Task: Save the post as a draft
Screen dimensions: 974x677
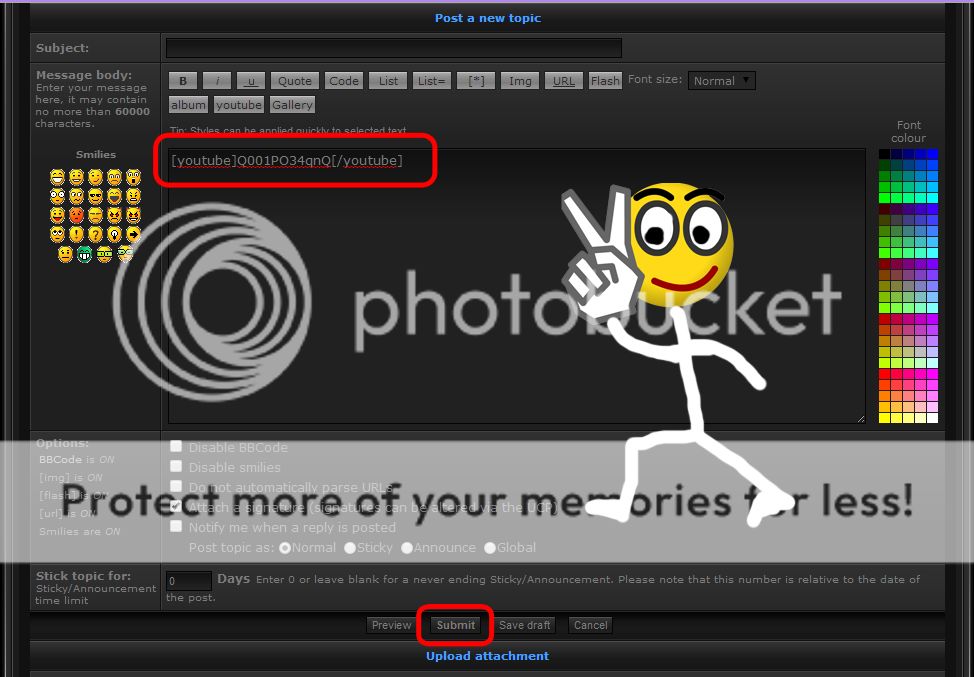Action: (524, 625)
